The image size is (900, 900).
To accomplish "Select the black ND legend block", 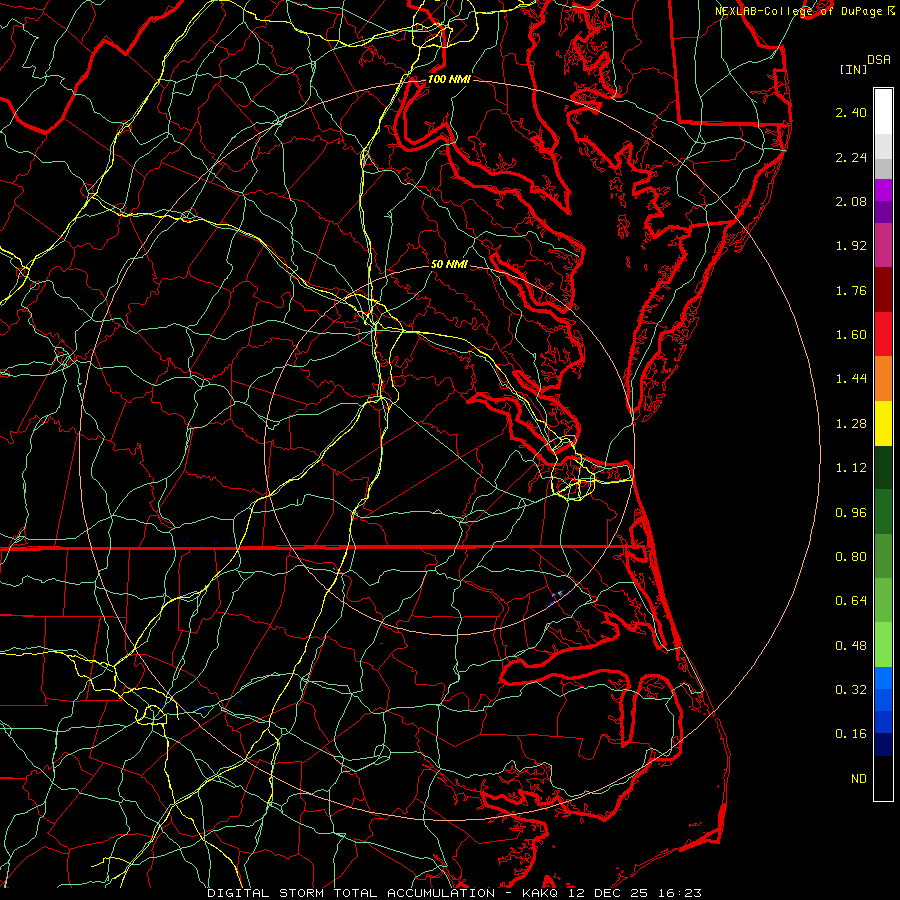I will (883, 778).
